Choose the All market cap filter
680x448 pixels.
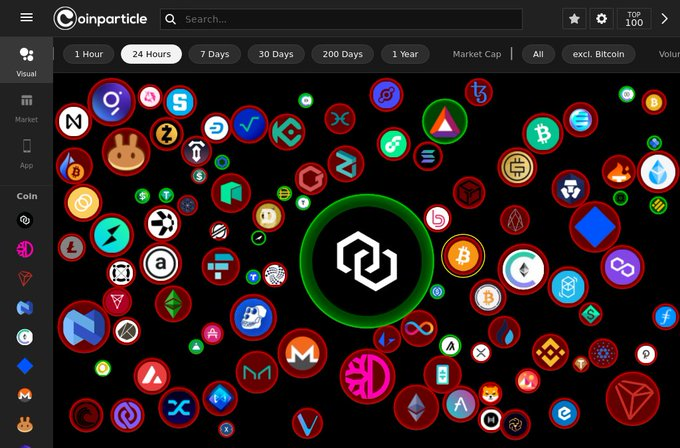(x=538, y=54)
